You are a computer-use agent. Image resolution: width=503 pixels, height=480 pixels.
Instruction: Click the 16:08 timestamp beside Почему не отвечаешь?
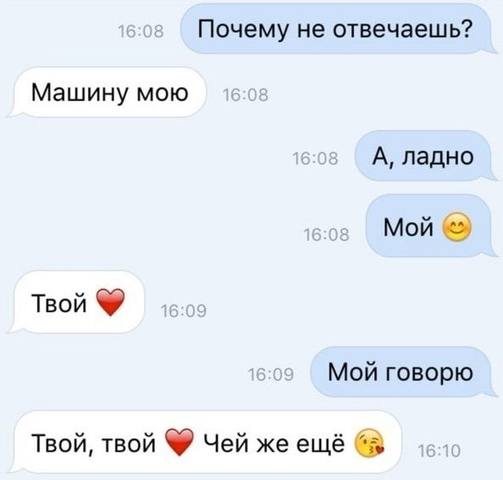point(141,32)
